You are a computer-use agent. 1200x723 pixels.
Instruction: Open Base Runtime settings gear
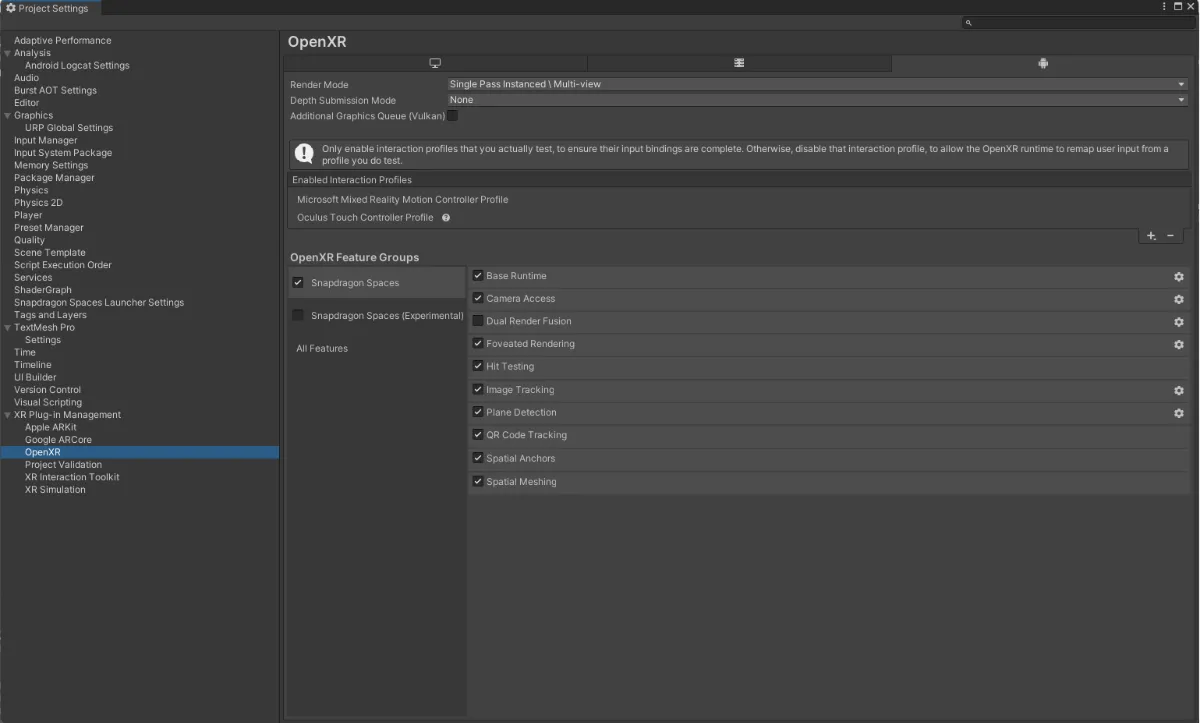1178,277
